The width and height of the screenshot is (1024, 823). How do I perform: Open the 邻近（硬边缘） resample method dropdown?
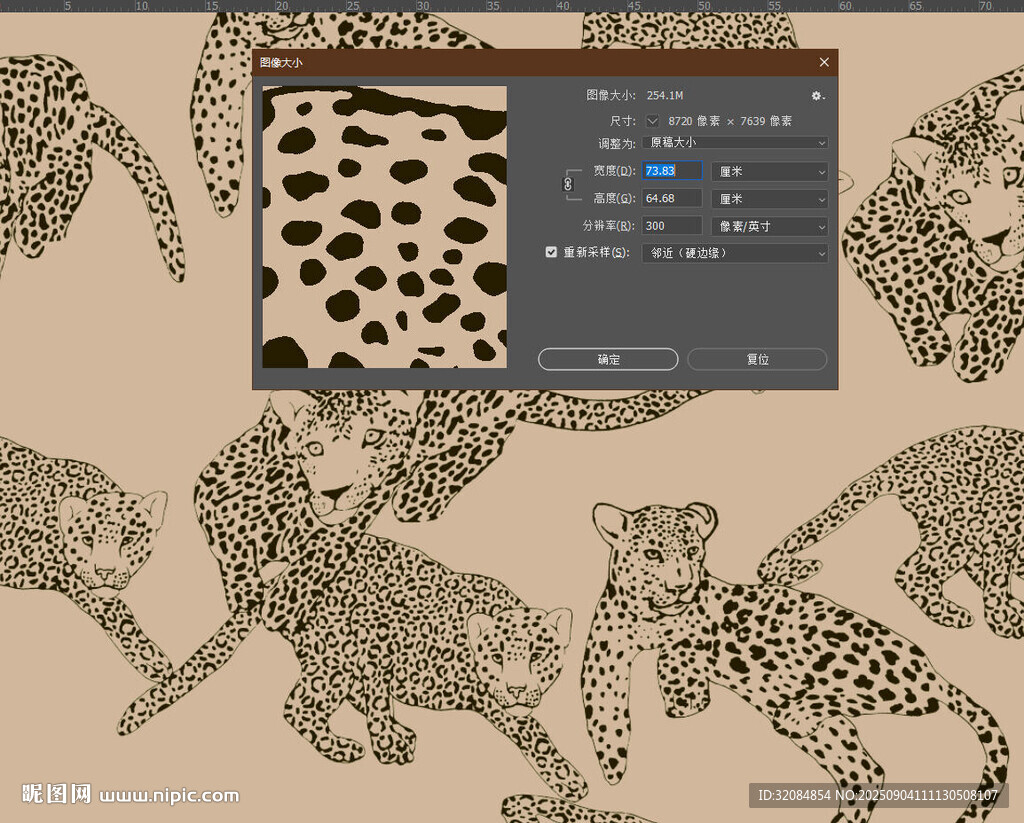coord(735,253)
